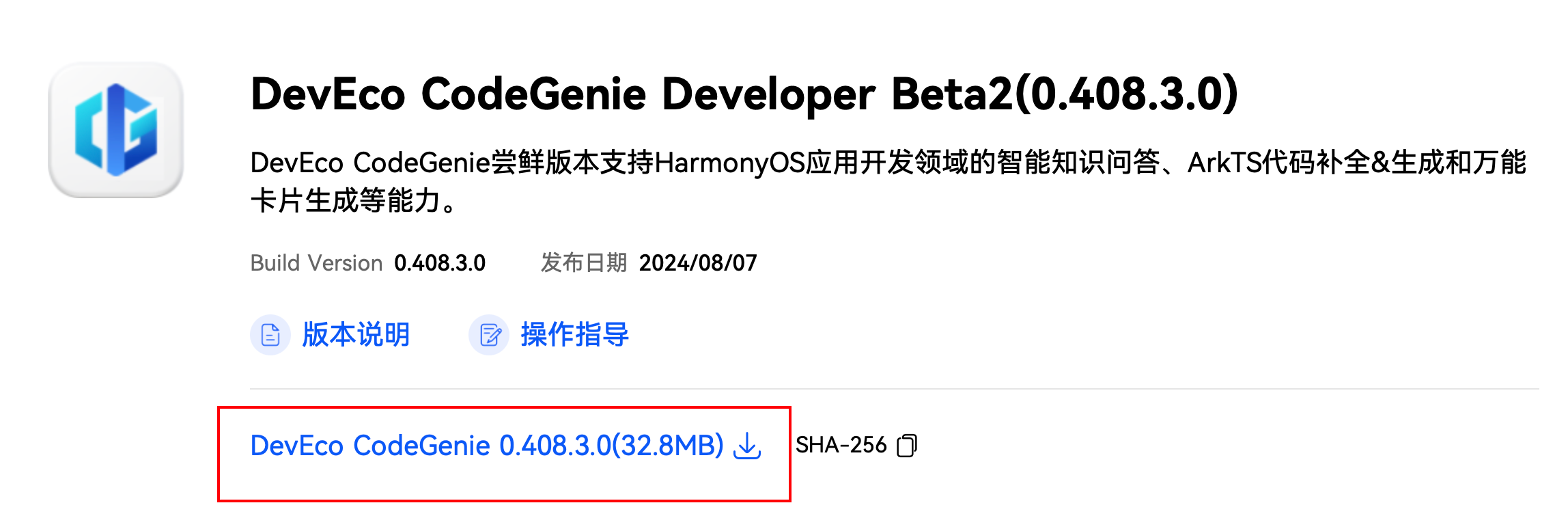Click the Build Version label

tap(316, 263)
